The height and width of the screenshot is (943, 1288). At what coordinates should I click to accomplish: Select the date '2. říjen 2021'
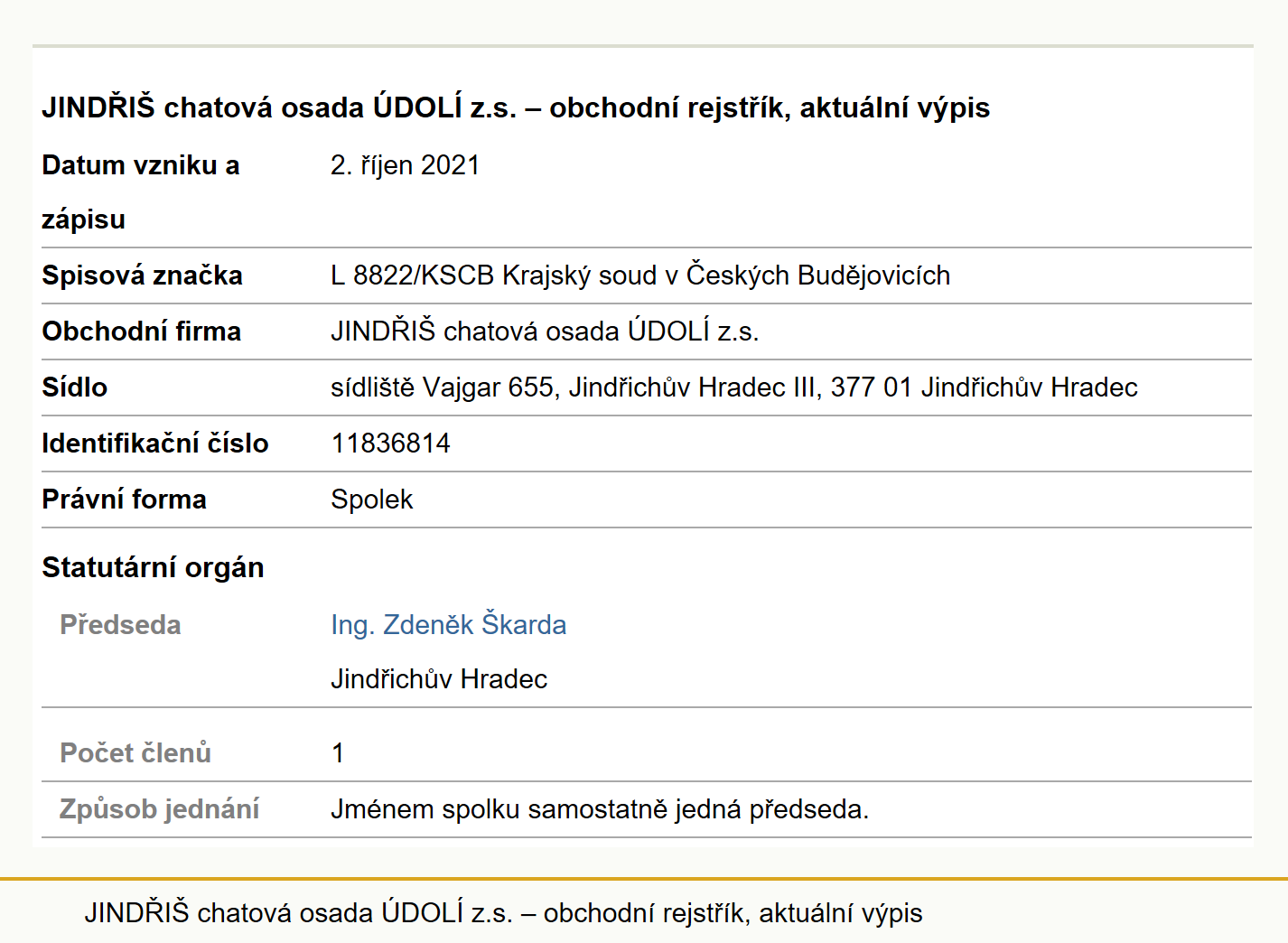tap(405, 165)
